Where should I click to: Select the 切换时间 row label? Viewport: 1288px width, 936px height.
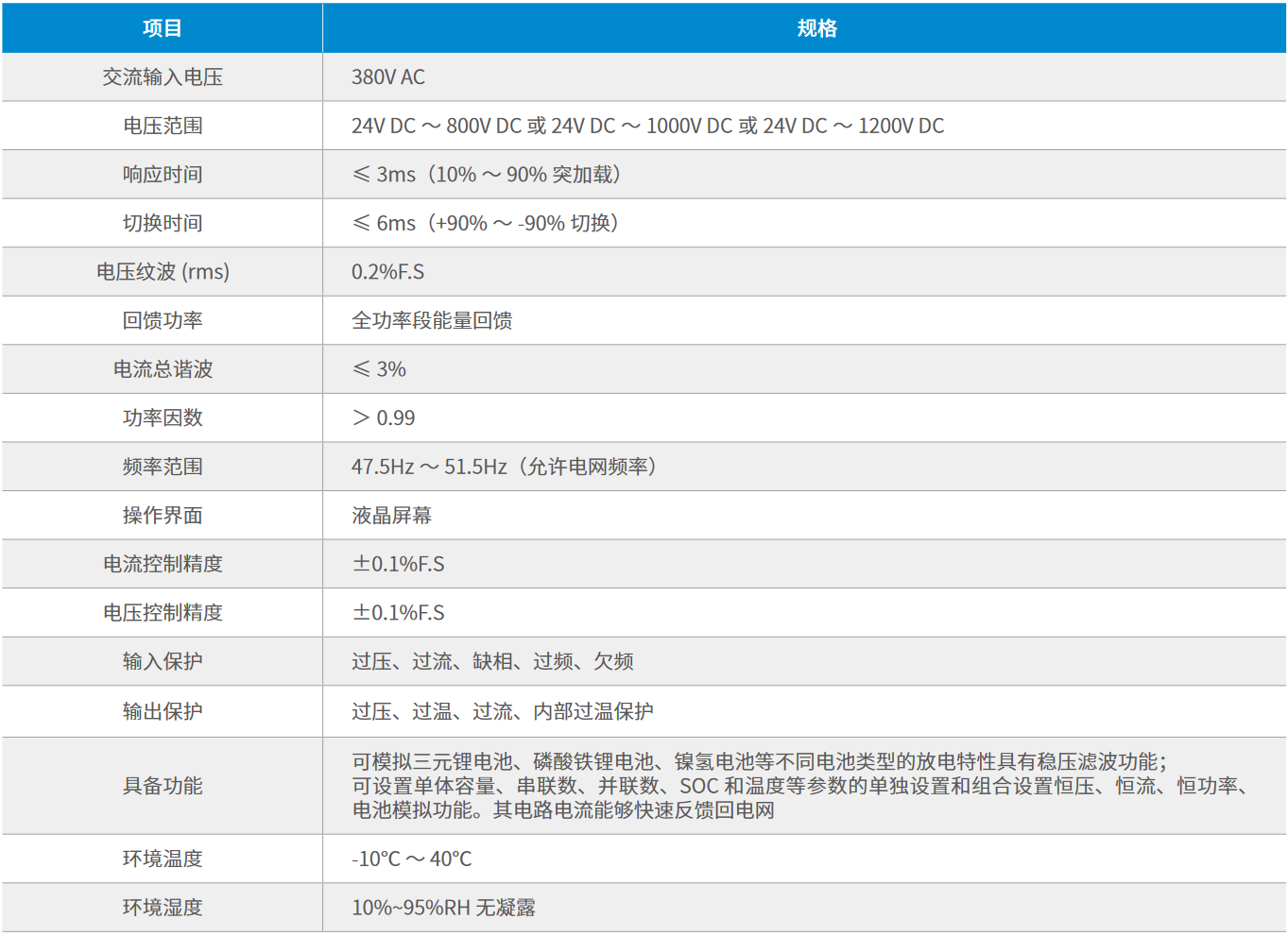tap(162, 223)
